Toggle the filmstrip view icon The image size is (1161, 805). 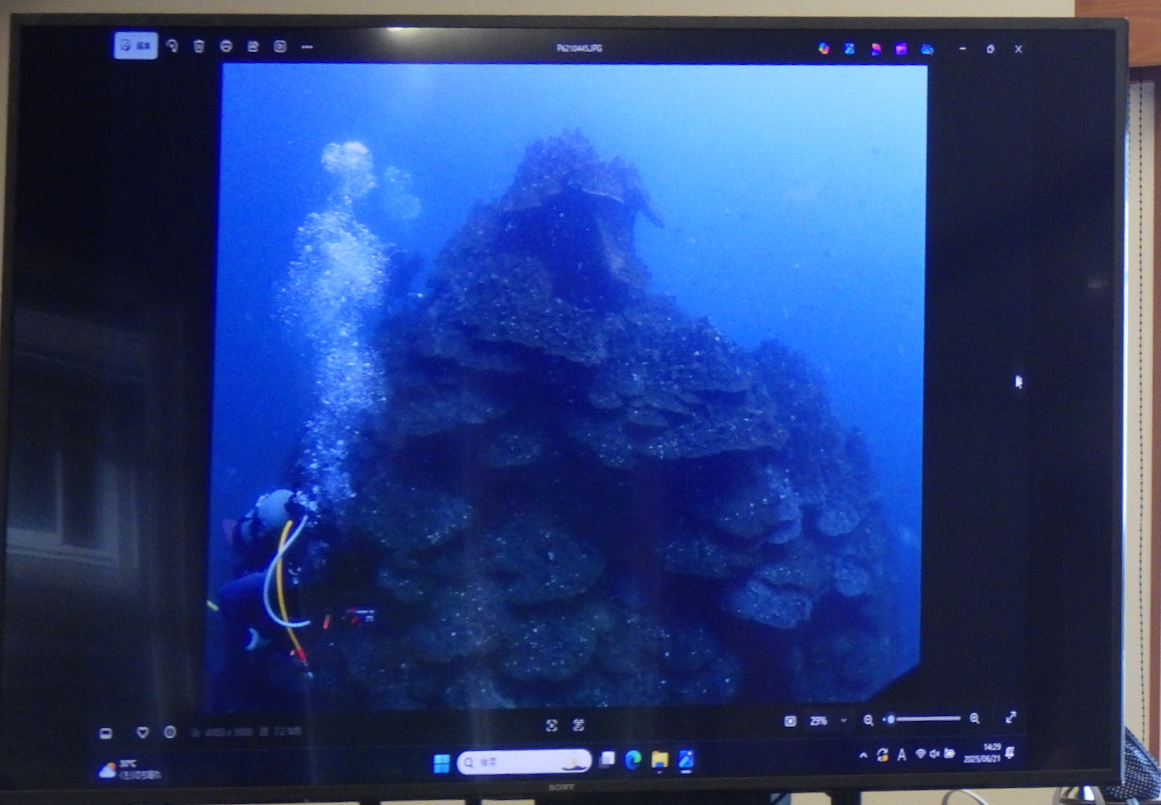106,732
